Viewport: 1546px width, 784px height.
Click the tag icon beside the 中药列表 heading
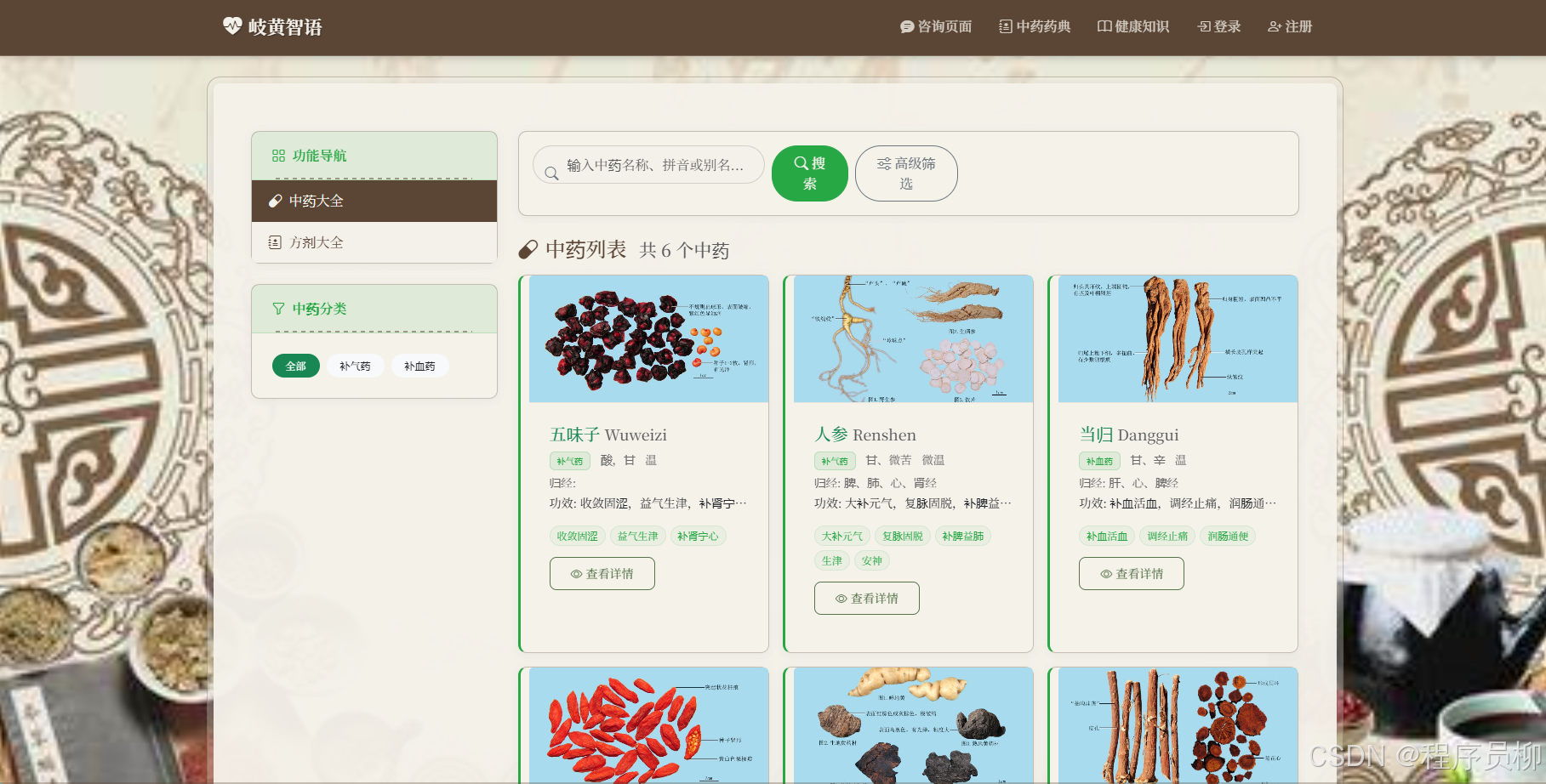click(x=528, y=249)
